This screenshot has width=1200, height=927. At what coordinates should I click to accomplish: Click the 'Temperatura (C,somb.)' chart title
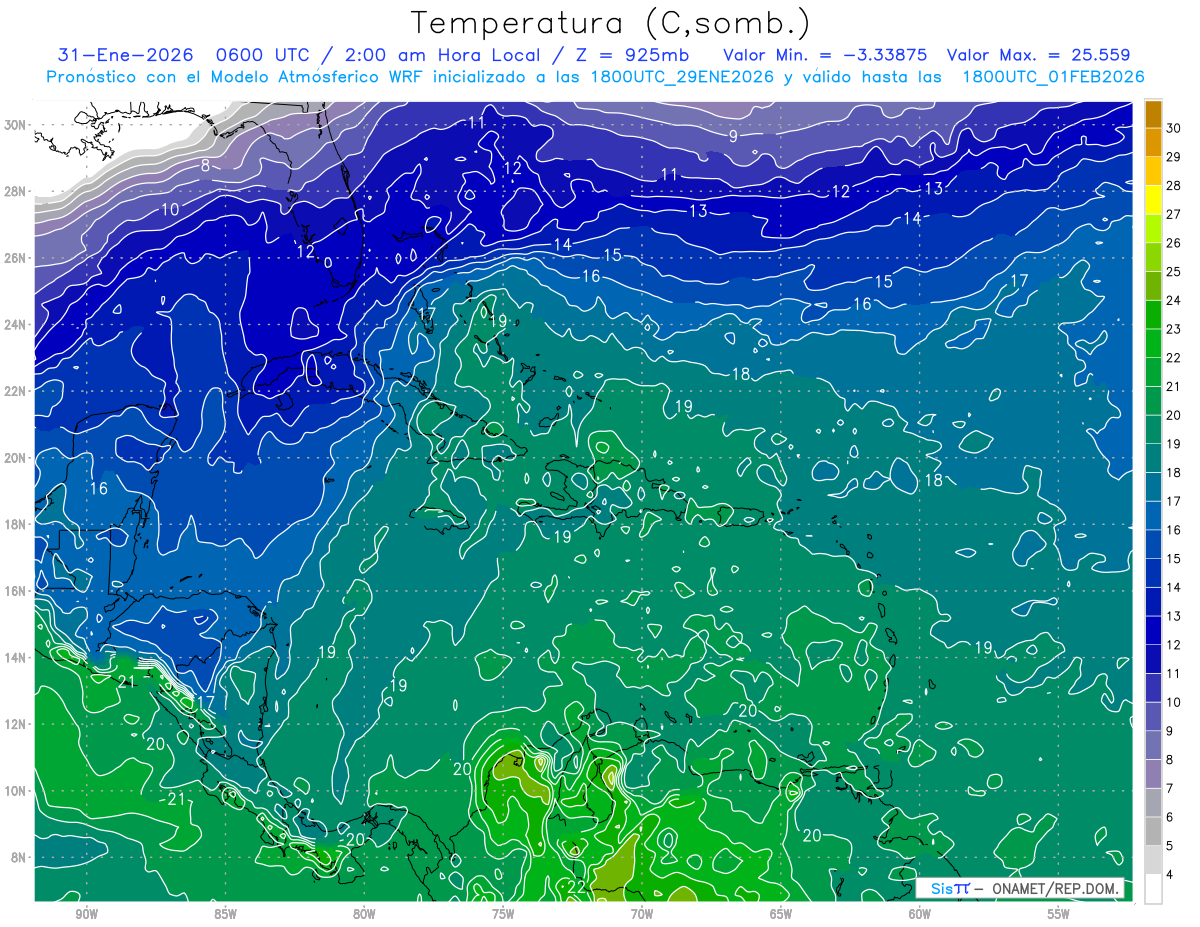click(611, 23)
